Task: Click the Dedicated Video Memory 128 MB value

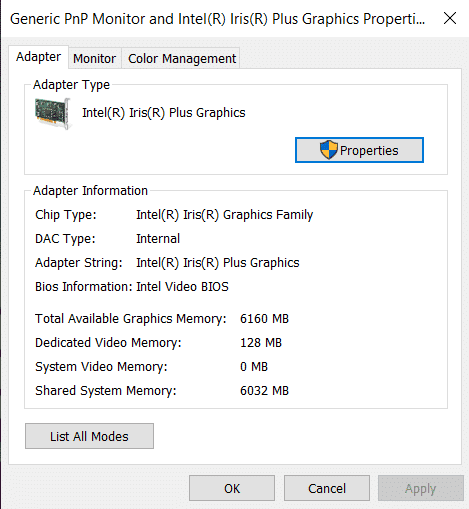Action: (261, 343)
